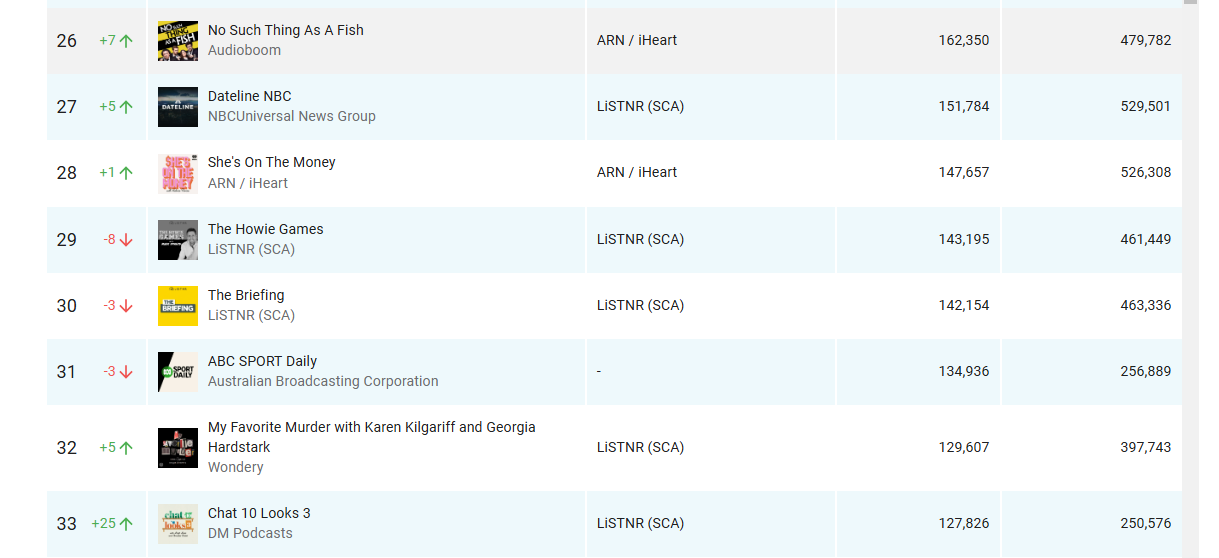Viewport: 1219px width, 558px height.
Task: Open the My Favorite Murder cover icon
Action: [178, 448]
